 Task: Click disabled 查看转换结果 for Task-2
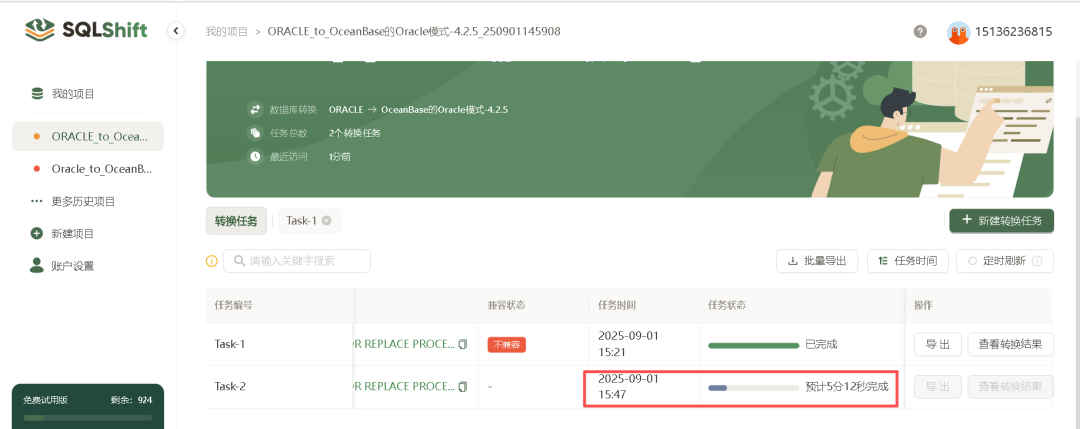(x=1010, y=387)
